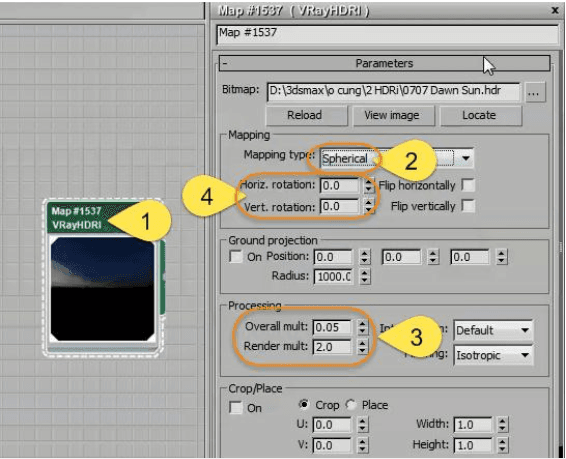Viewport: 566px width, 459px height.
Task: Click the Render mult spinner arrows
Action: point(362,347)
